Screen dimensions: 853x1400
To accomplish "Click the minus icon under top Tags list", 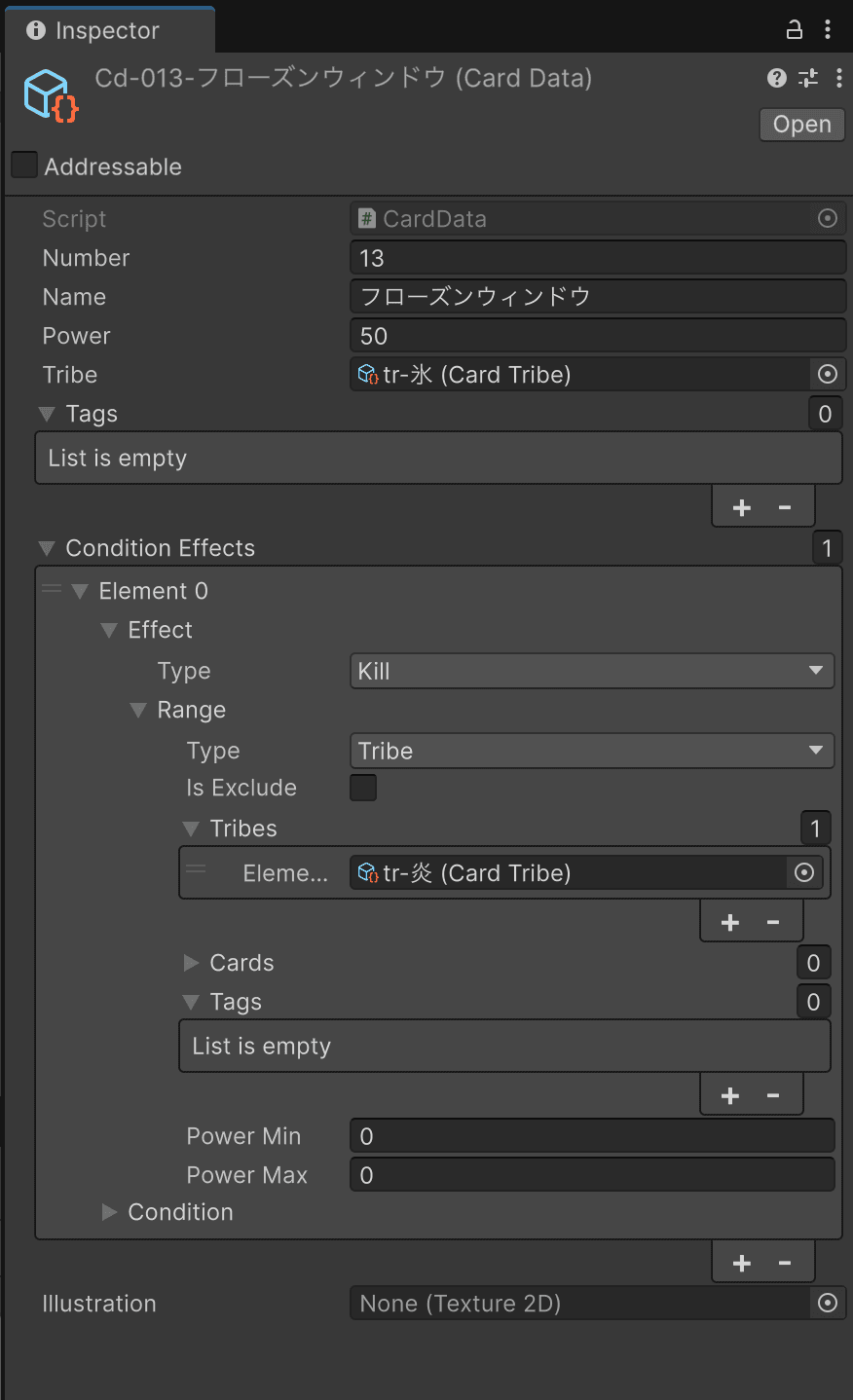I will coord(785,507).
